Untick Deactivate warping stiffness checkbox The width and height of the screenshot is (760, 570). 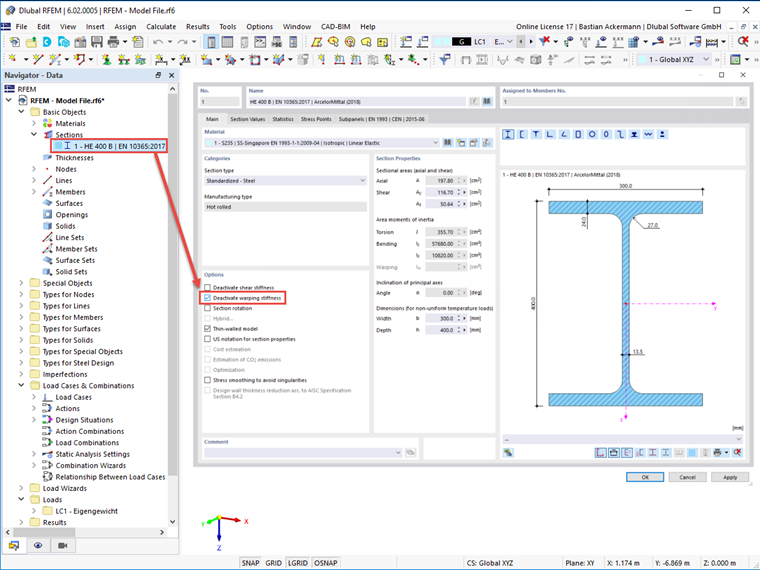(x=207, y=298)
